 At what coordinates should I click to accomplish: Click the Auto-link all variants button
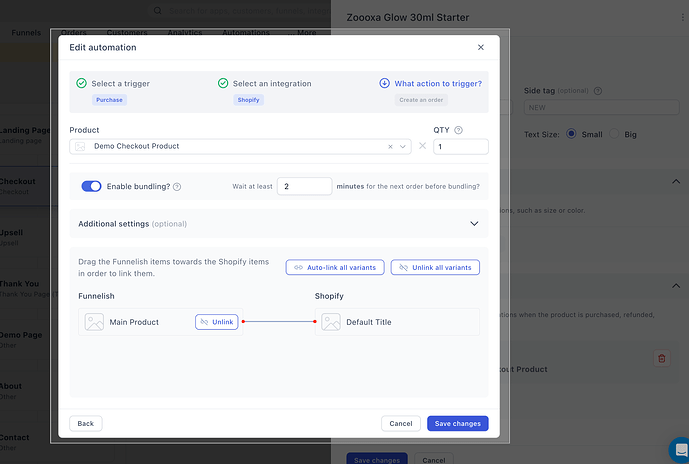click(x=335, y=267)
